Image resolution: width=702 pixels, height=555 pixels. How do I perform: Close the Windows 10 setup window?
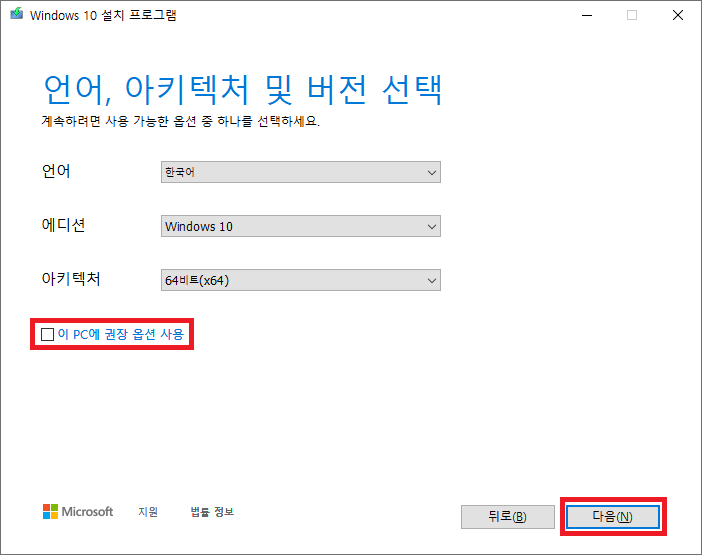[678, 15]
